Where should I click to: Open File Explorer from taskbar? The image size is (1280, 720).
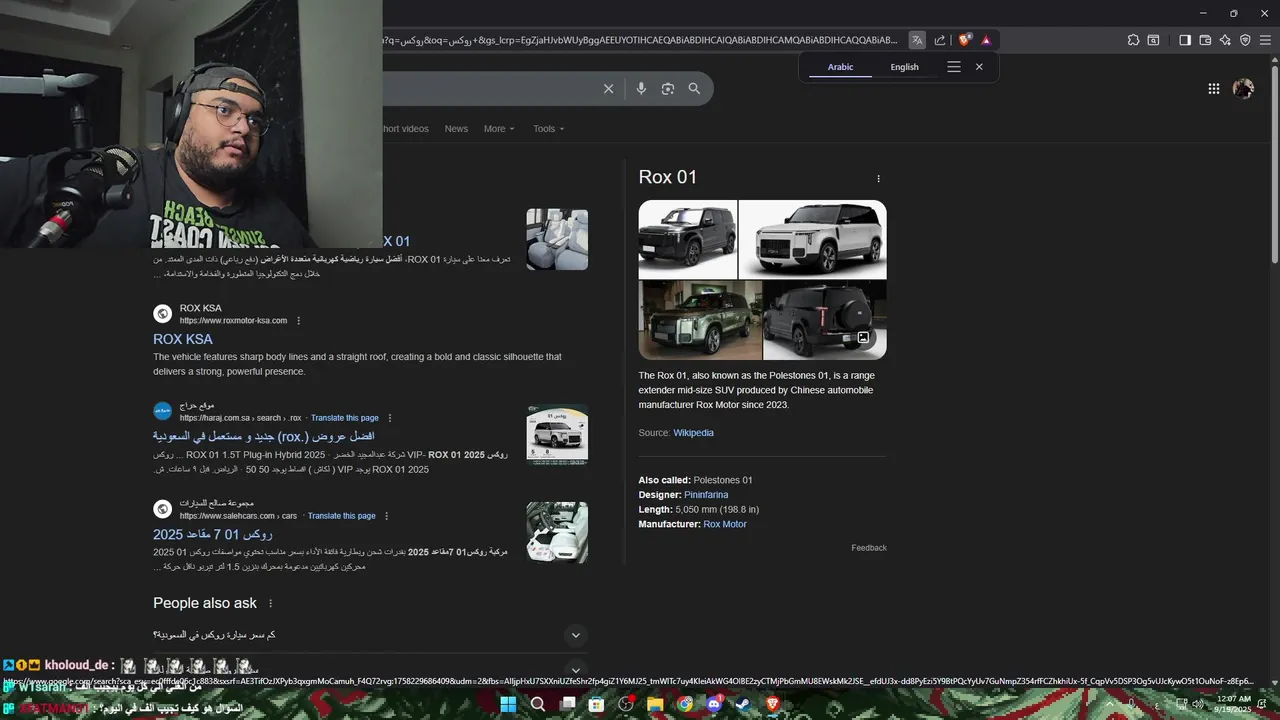click(655, 704)
